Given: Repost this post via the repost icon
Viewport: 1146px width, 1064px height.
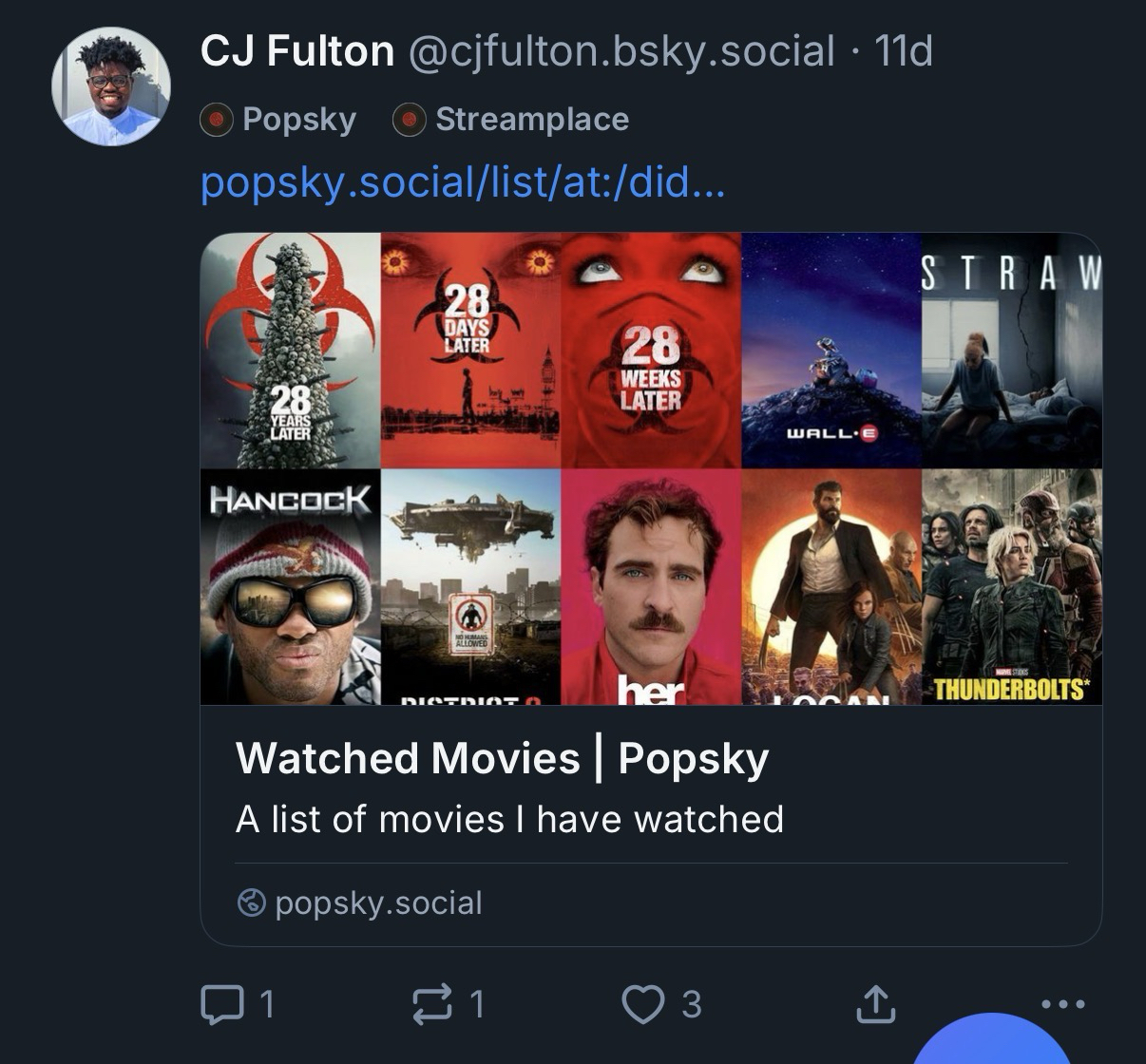Looking at the screenshot, I should 432,1004.
